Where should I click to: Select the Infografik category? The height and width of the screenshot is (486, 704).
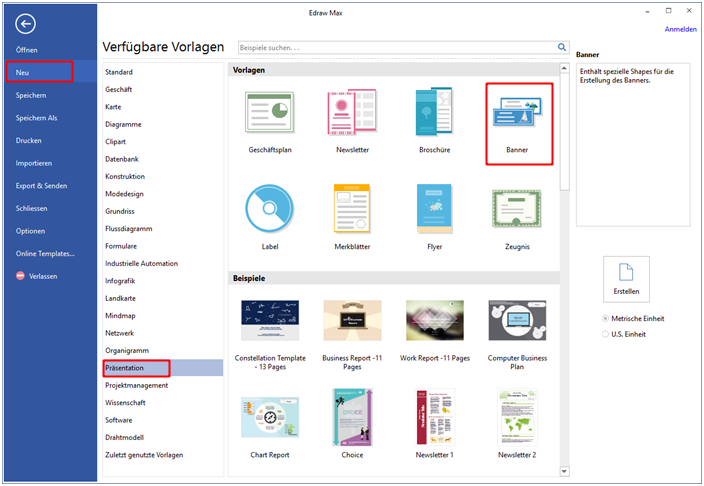point(120,281)
